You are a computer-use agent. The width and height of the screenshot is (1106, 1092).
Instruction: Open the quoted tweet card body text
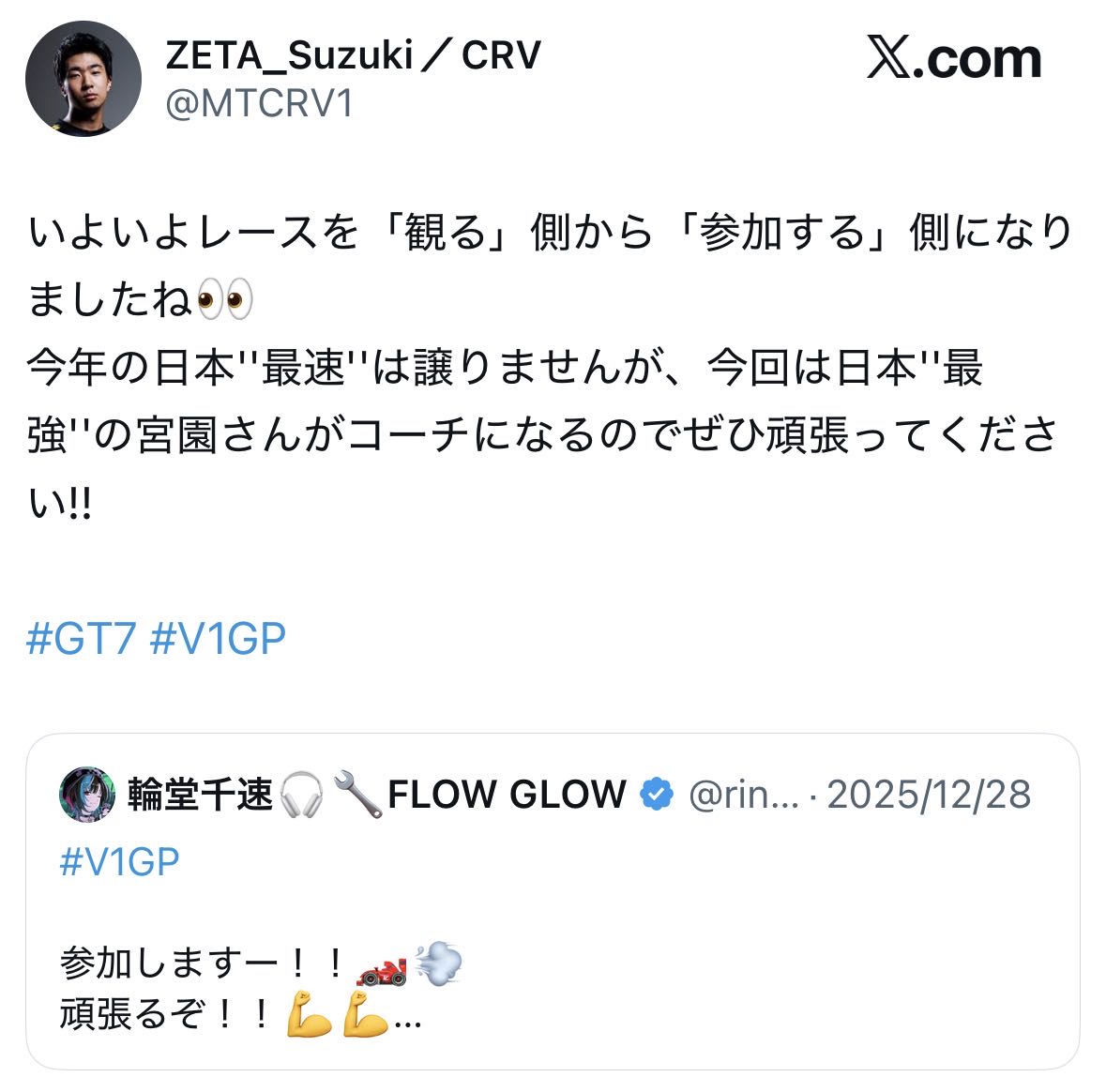pos(261,989)
